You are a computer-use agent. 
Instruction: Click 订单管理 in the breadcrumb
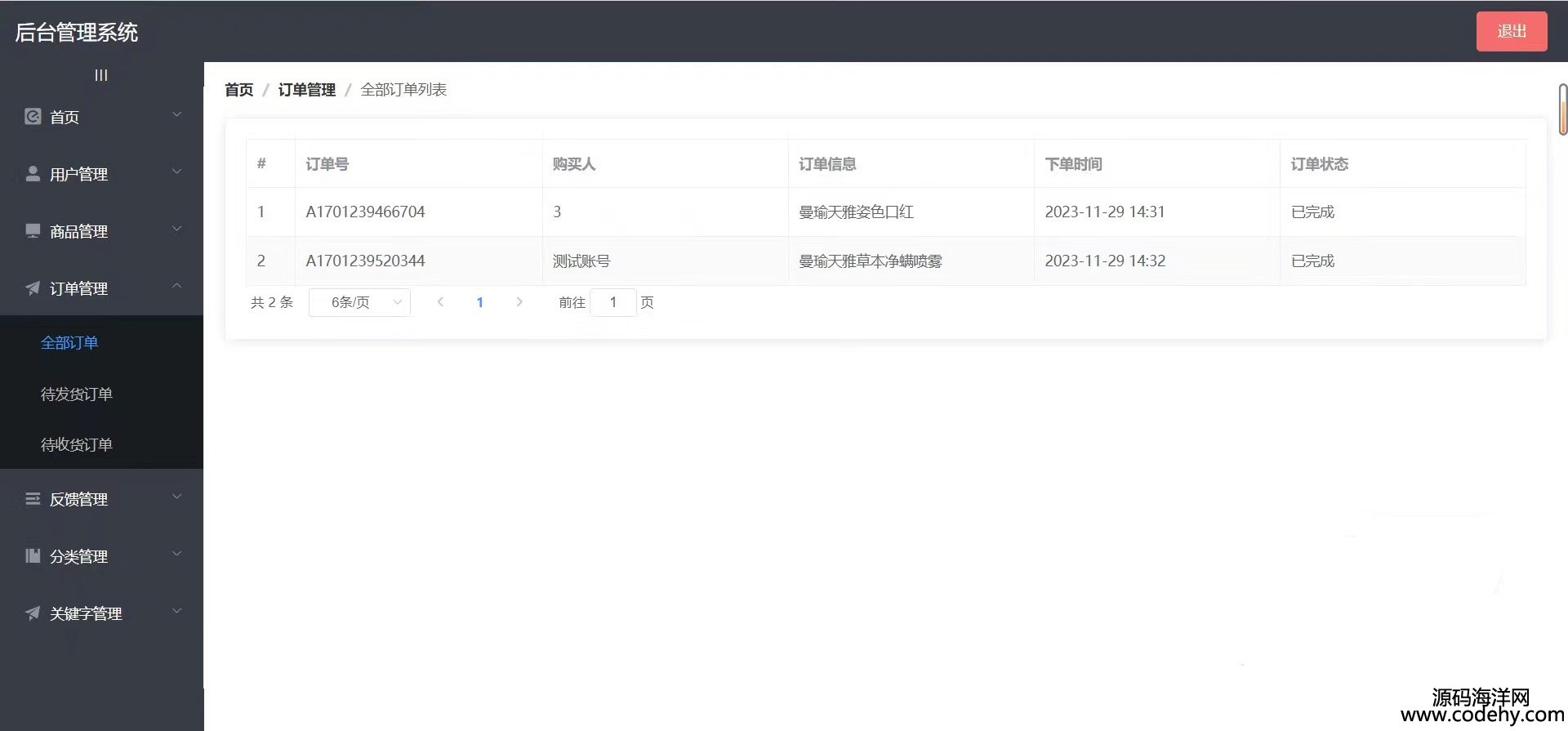pyautogui.click(x=307, y=90)
